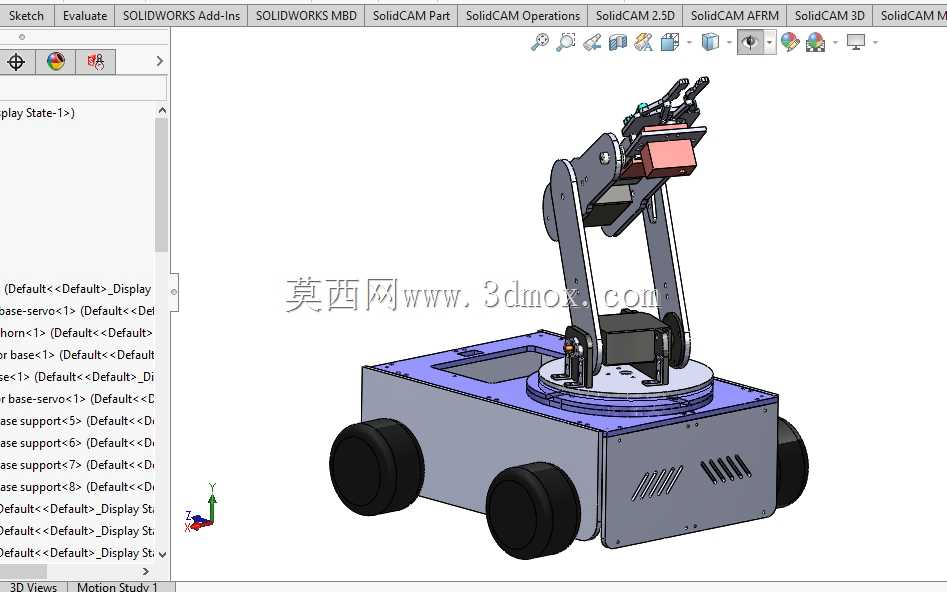Select the base support<6> tree item
The image size is (947, 592).
(77, 443)
